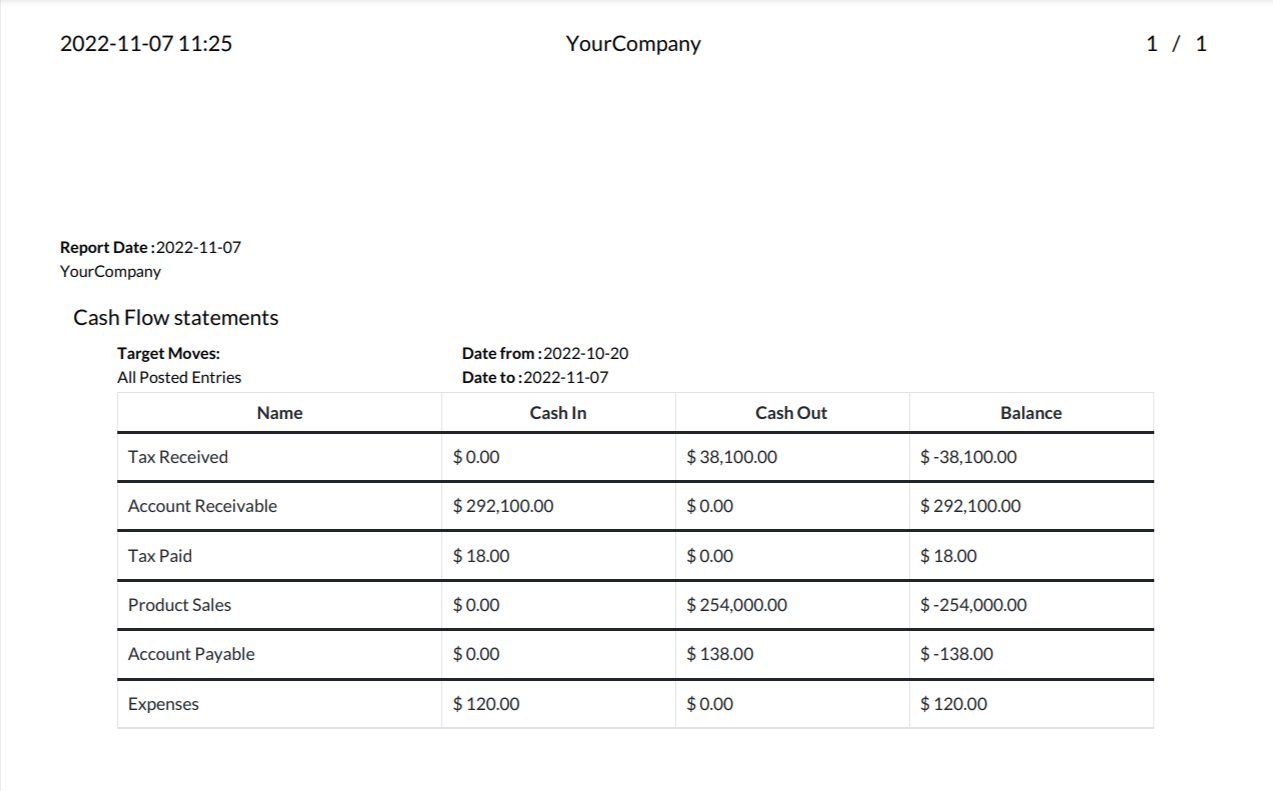1273x791 pixels.
Task: Click the Tax Paid row name
Action: tap(160, 556)
